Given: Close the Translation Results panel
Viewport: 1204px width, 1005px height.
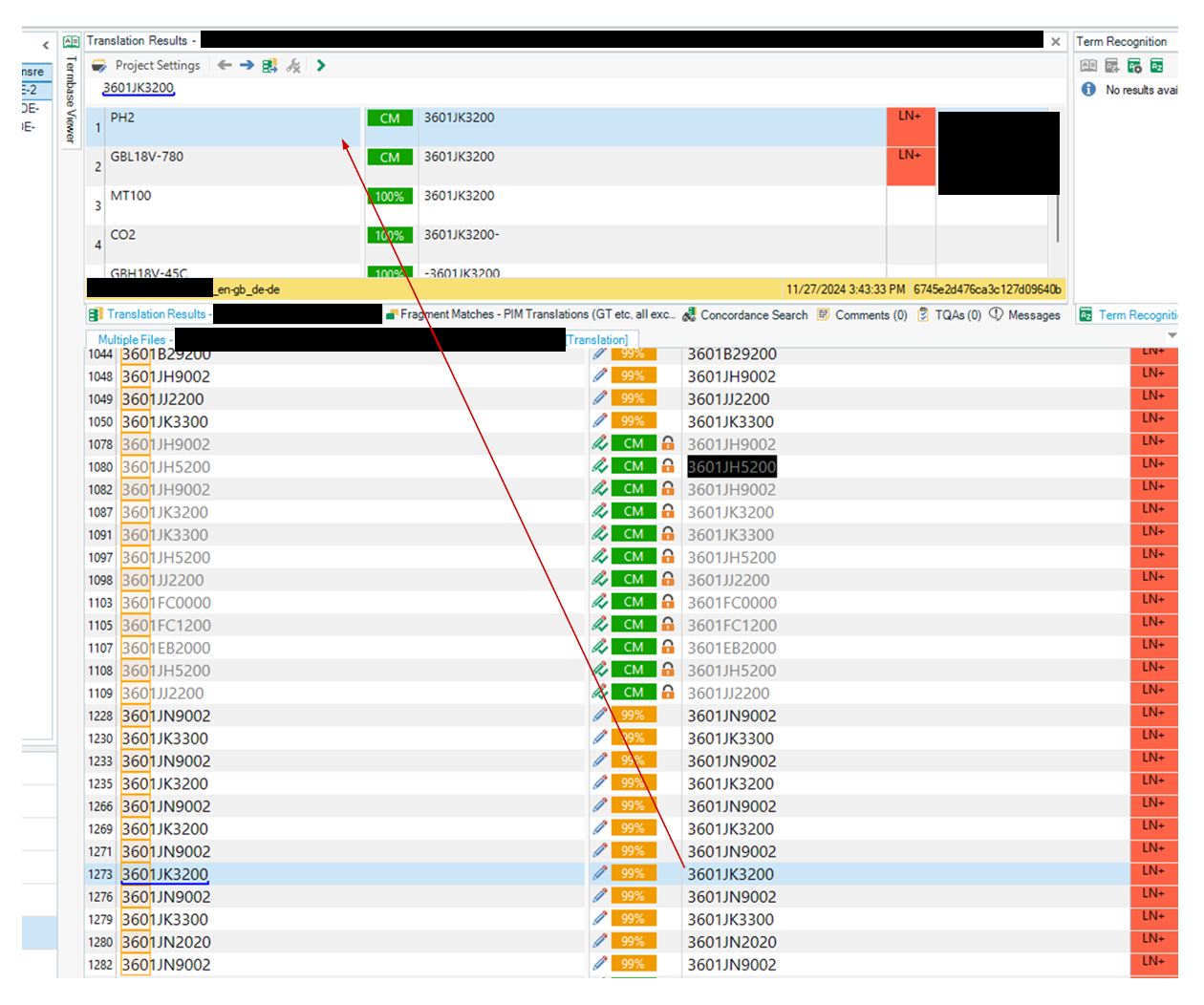Looking at the screenshot, I should 1055,42.
